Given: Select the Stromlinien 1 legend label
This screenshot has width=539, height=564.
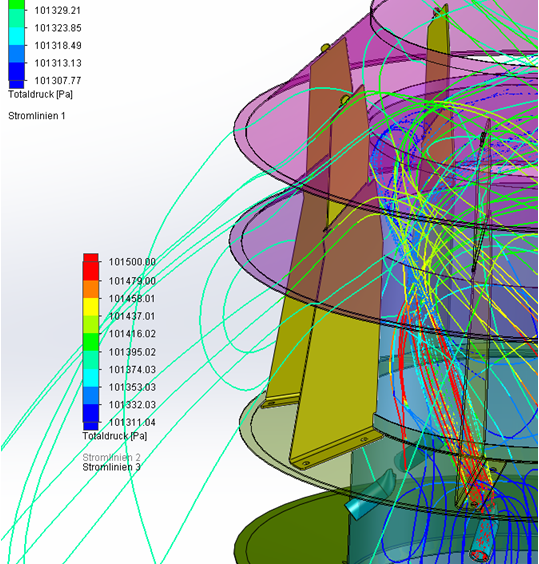Looking at the screenshot, I should click(x=37, y=116).
